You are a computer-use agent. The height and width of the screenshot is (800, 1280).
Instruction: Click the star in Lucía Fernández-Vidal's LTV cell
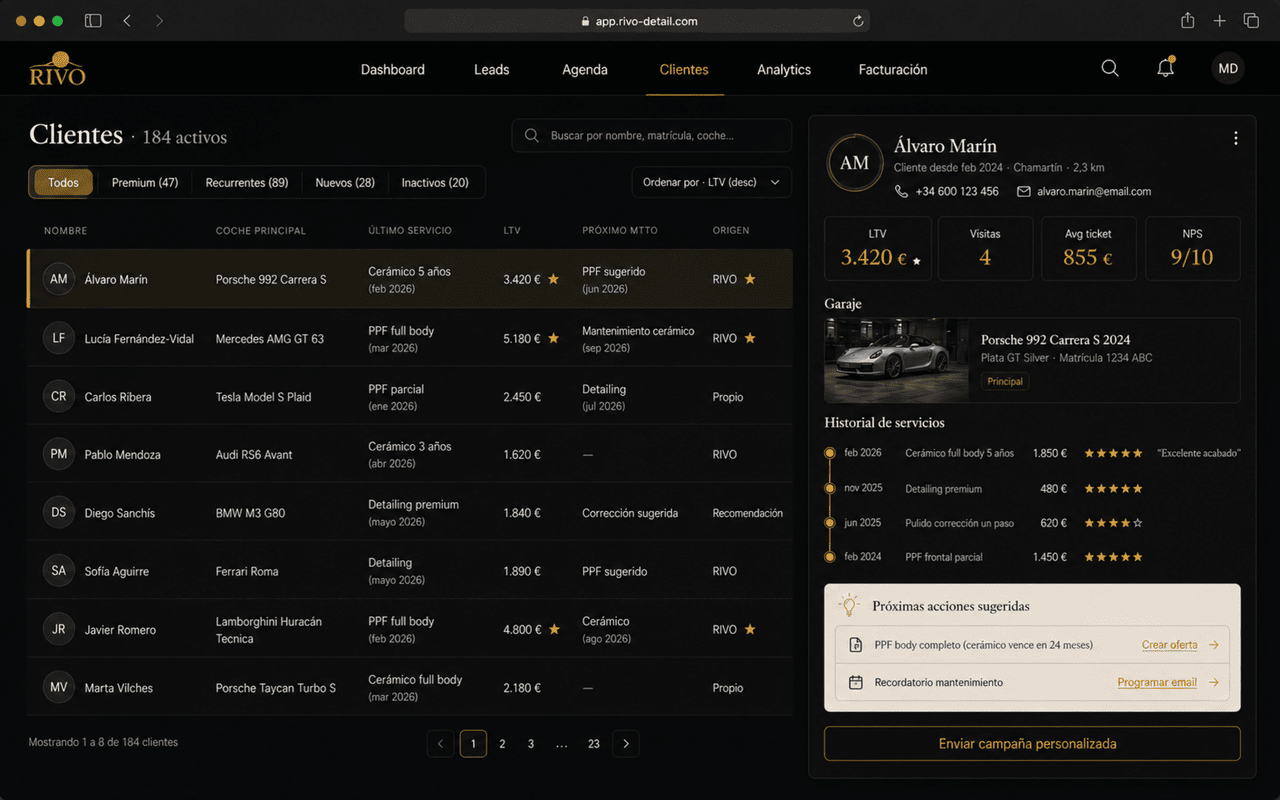coord(553,338)
